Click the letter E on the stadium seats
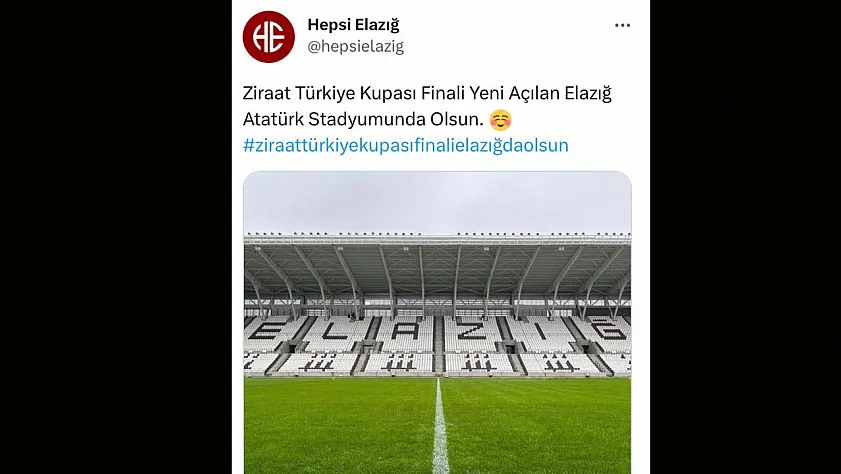Image resolution: width=841 pixels, height=474 pixels. [x=268, y=330]
